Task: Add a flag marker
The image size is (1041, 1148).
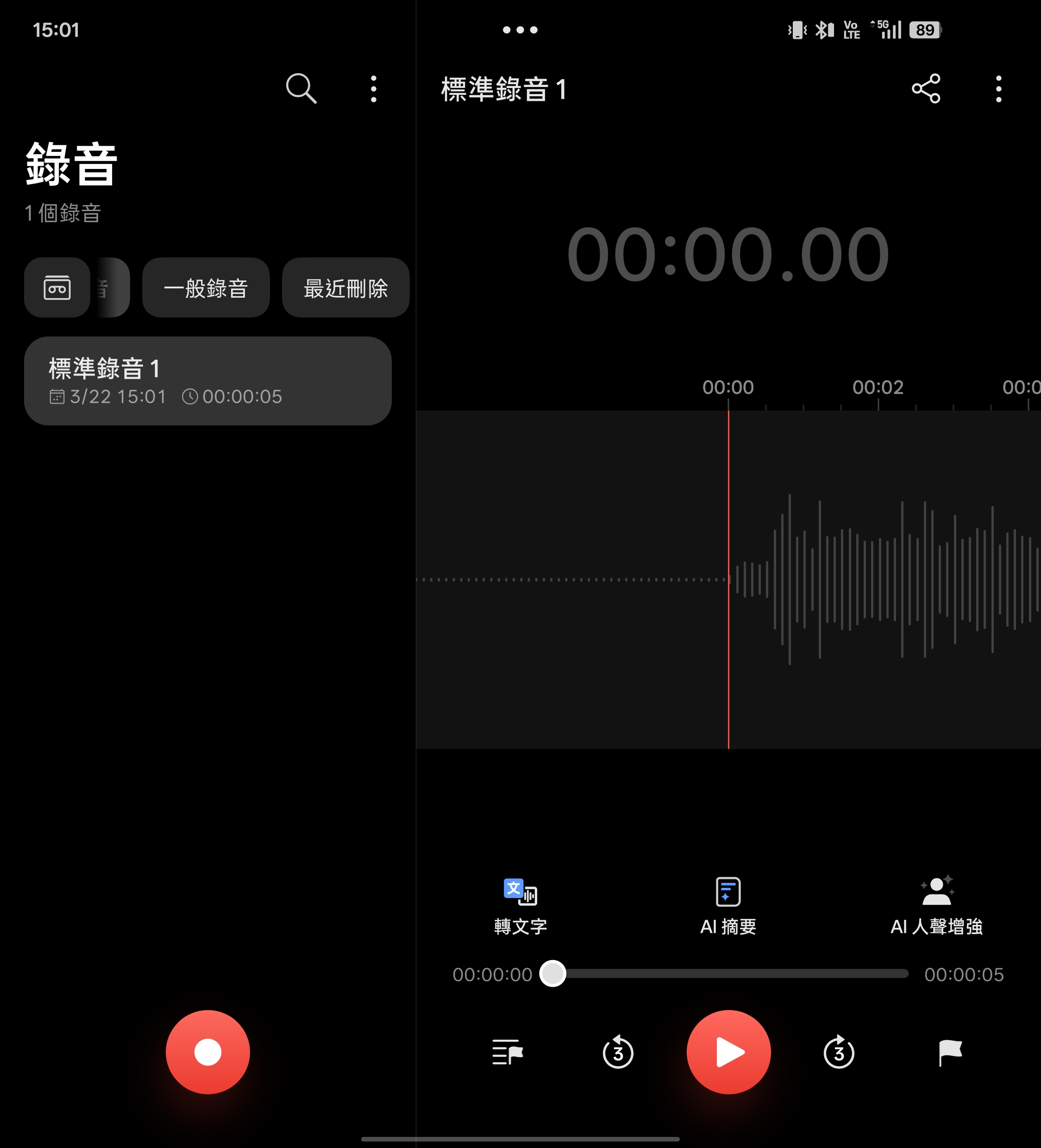Action: (950, 1051)
